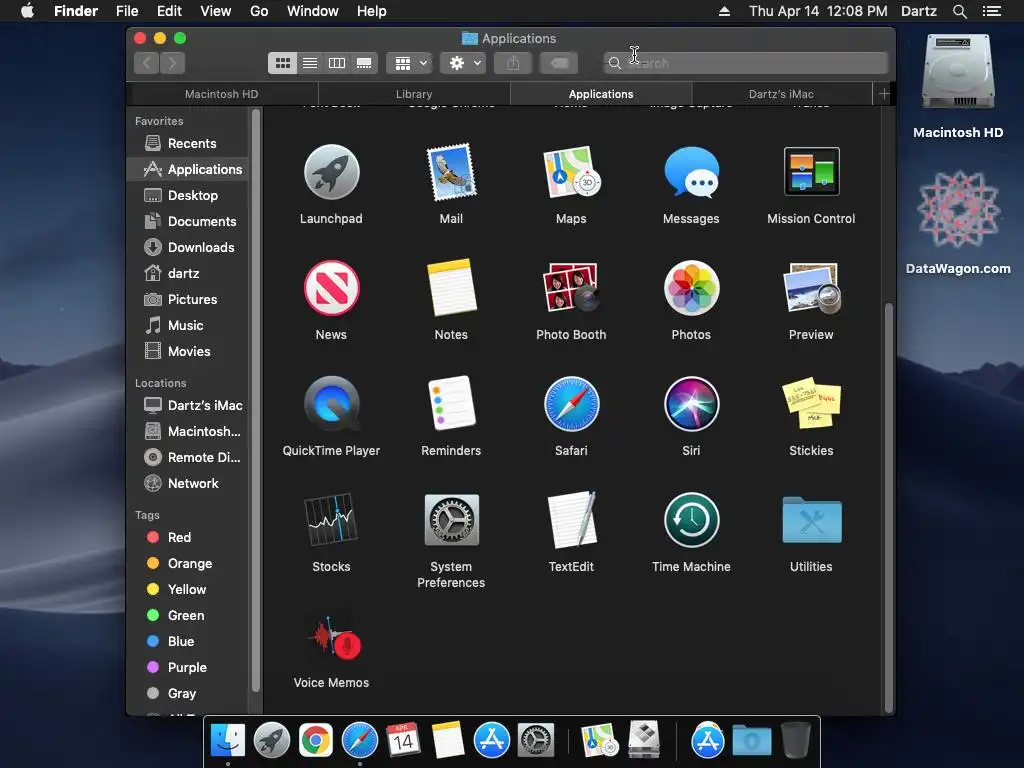Select the Mission Control icon

point(811,172)
